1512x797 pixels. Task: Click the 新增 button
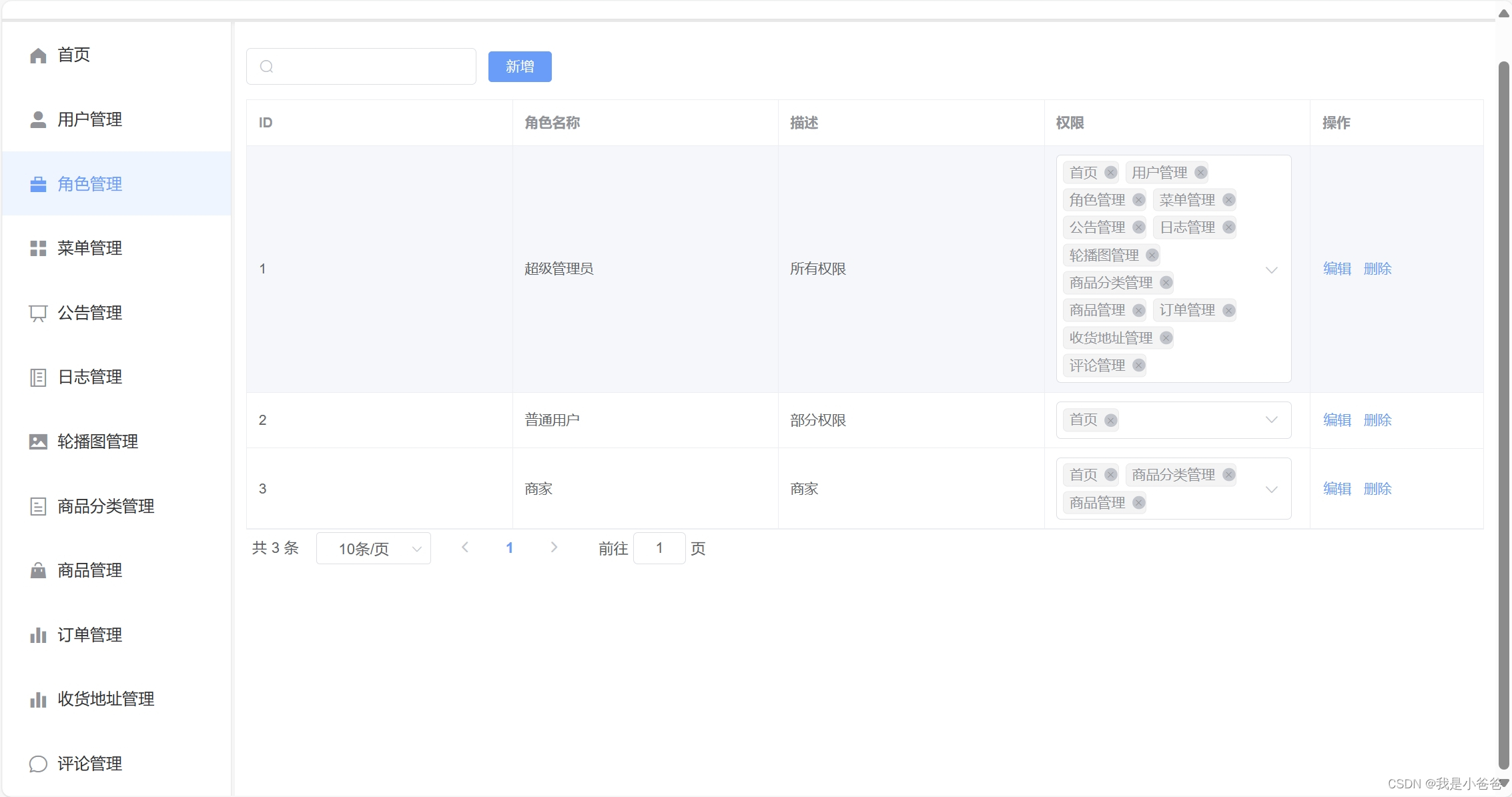[x=520, y=67]
